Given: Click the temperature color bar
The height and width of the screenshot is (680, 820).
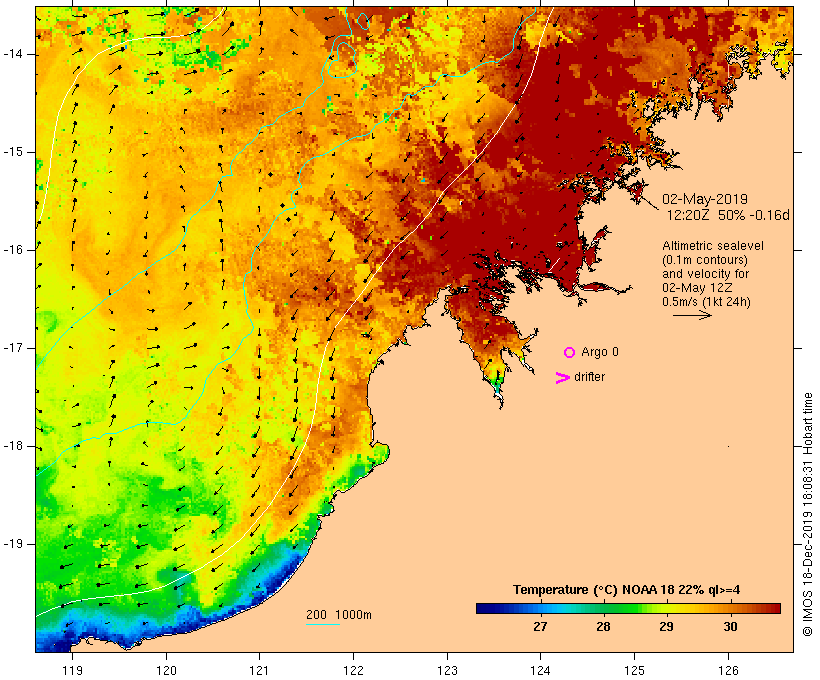Looking at the screenshot, I should [628, 608].
